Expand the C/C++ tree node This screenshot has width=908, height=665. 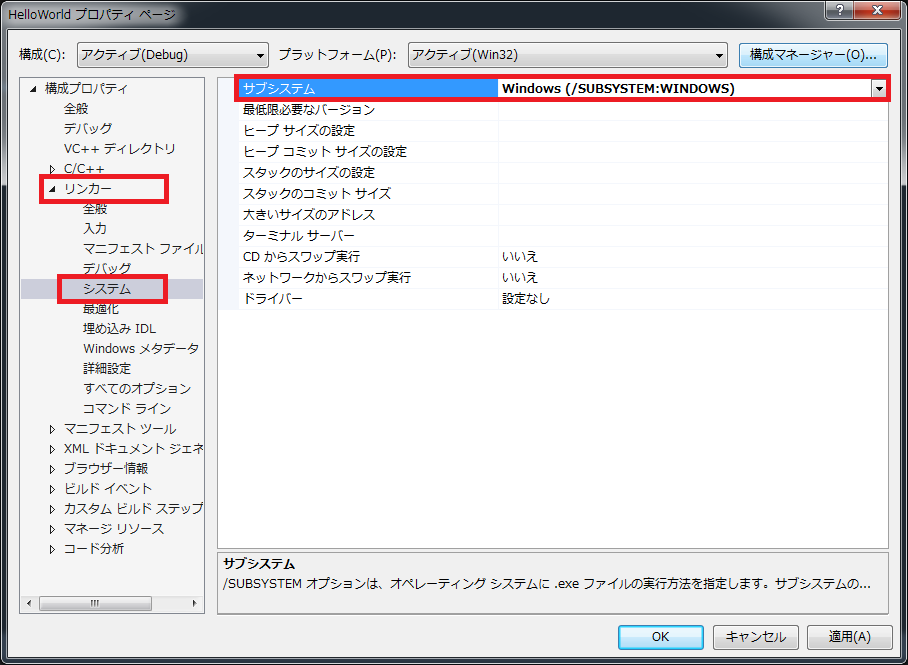coord(53,169)
